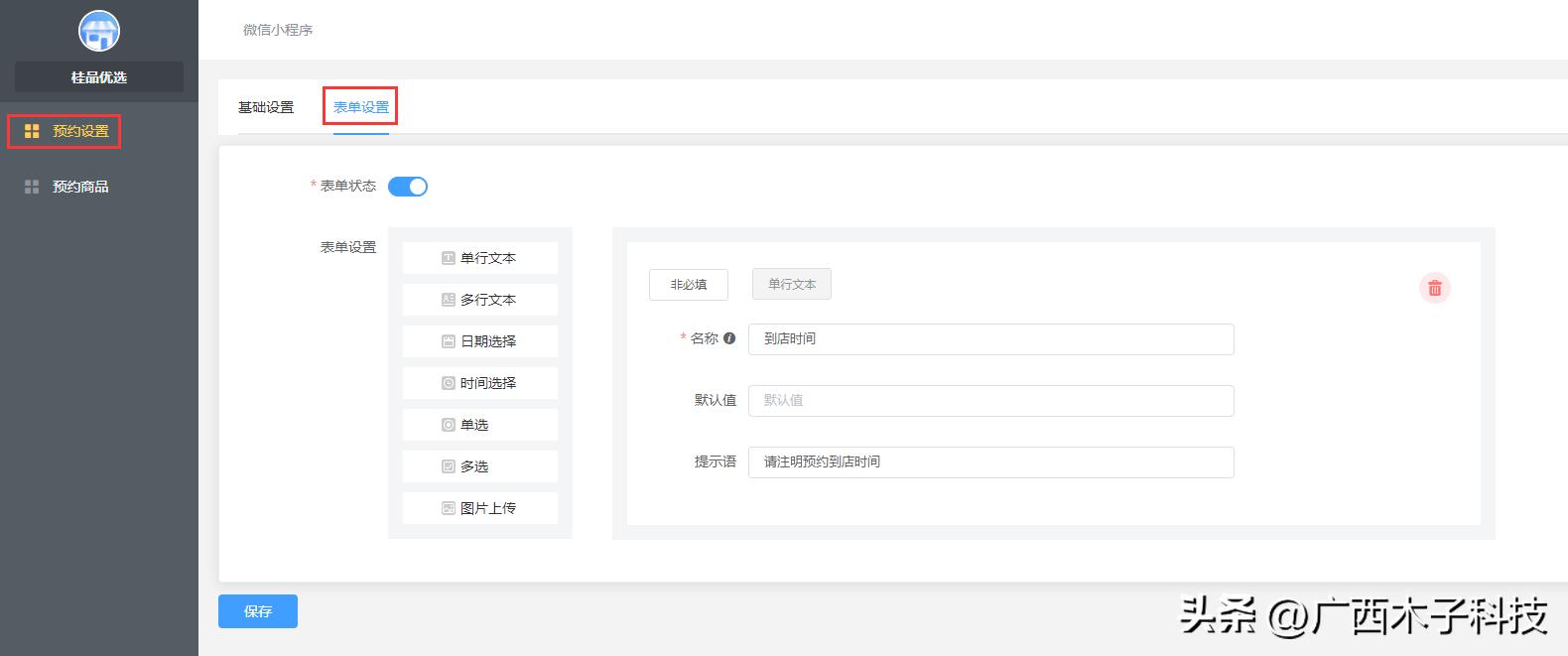1568x656 pixels.
Task: Click the checkbox icon beside 多选
Action: [x=449, y=466]
